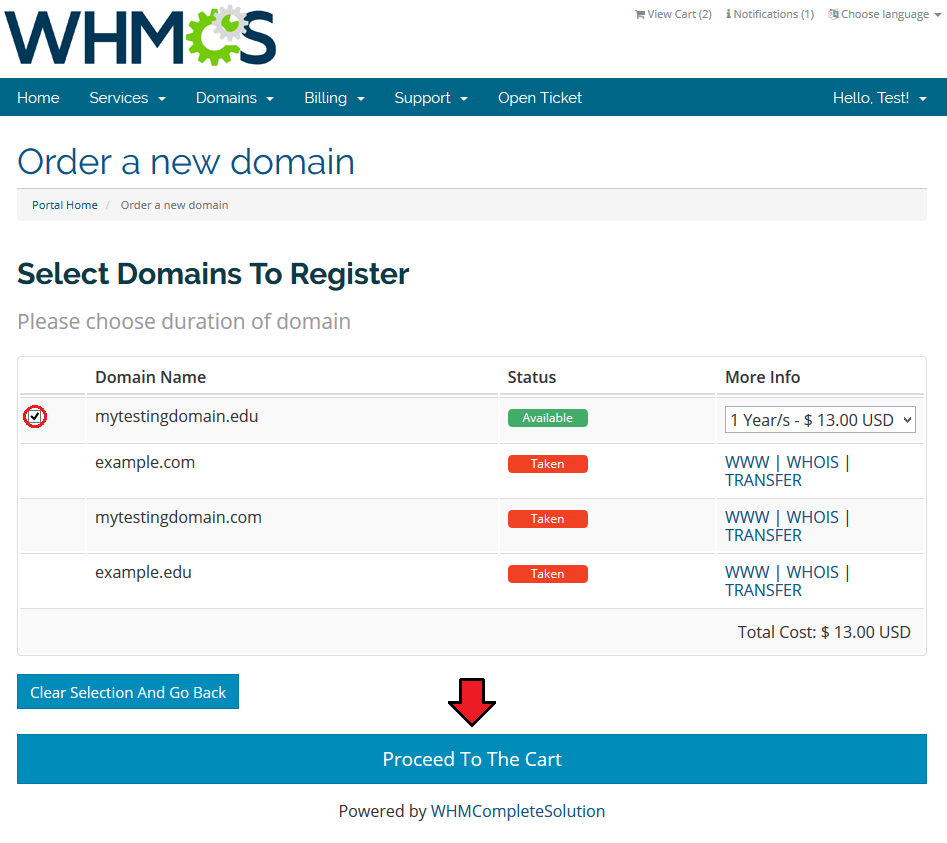Screen dimensions: 947x843
Task: Open WHOIS link for example.com
Action: (812, 463)
